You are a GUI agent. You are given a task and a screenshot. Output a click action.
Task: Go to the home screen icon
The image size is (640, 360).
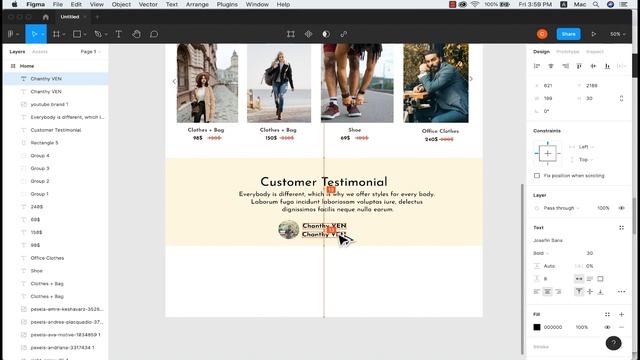coord(46,17)
